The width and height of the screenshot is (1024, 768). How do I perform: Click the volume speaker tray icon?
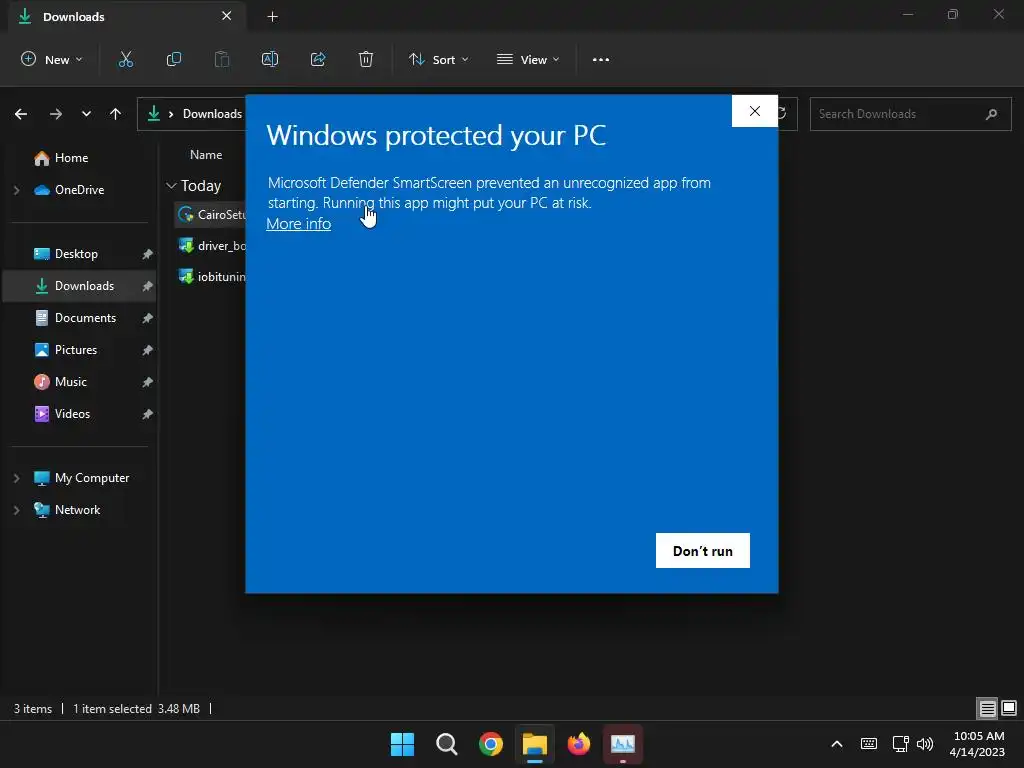[925, 744]
